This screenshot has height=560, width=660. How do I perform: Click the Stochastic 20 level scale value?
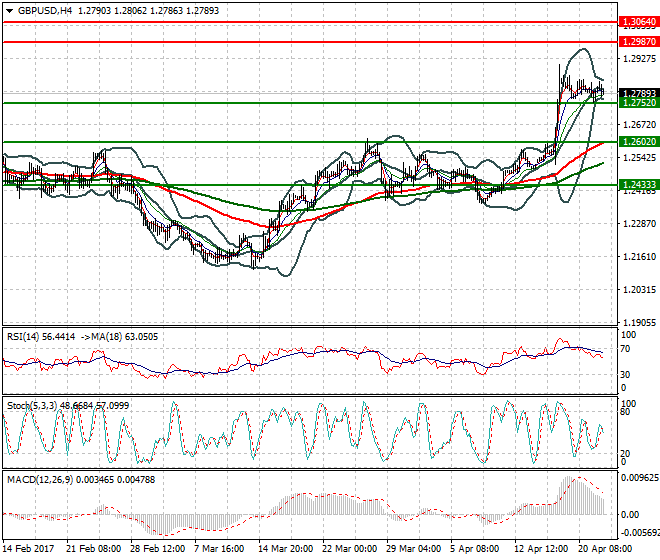(x=625, y=453)
